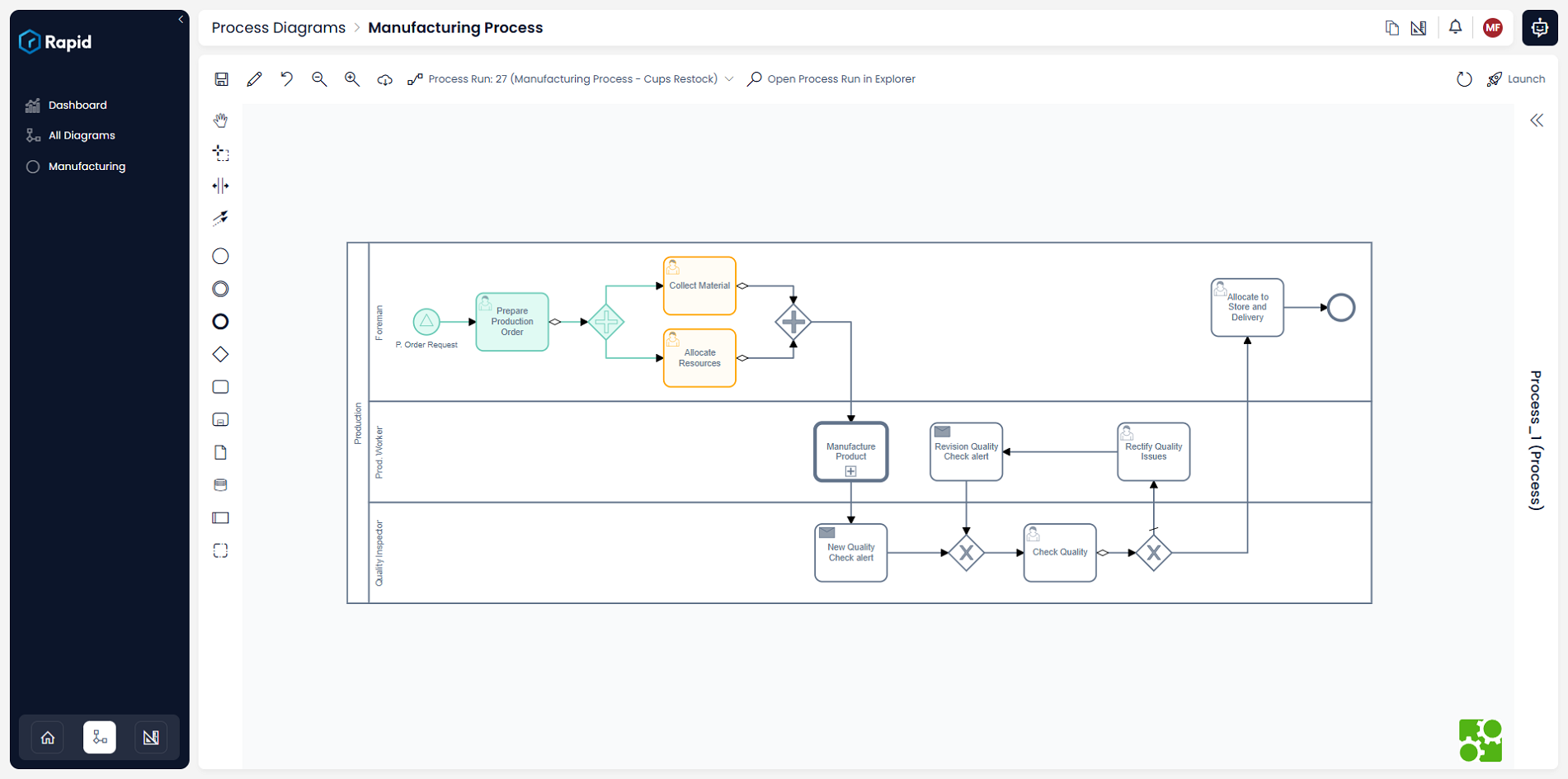Select the Prepare Production Order task
Viewport: 1568px width, 779px height.
coord(512,322)
